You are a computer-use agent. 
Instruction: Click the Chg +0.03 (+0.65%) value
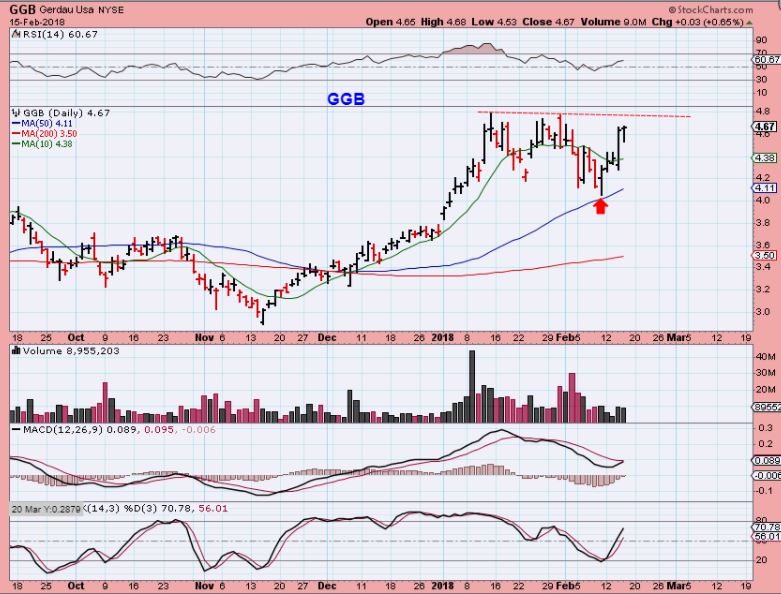697,22
